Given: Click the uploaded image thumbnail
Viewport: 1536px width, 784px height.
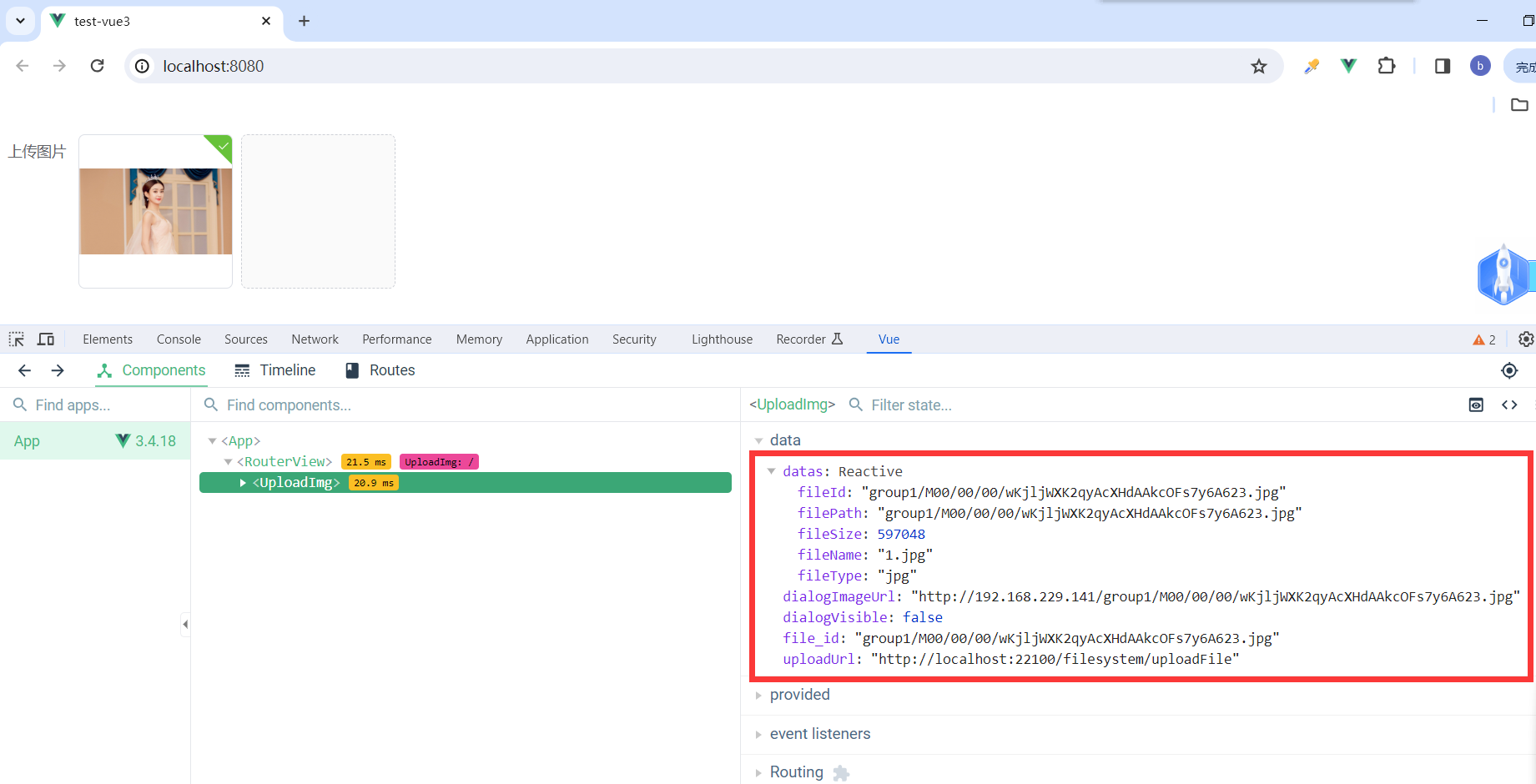Looking at the screenshot, I should click(x=156, y=211).
